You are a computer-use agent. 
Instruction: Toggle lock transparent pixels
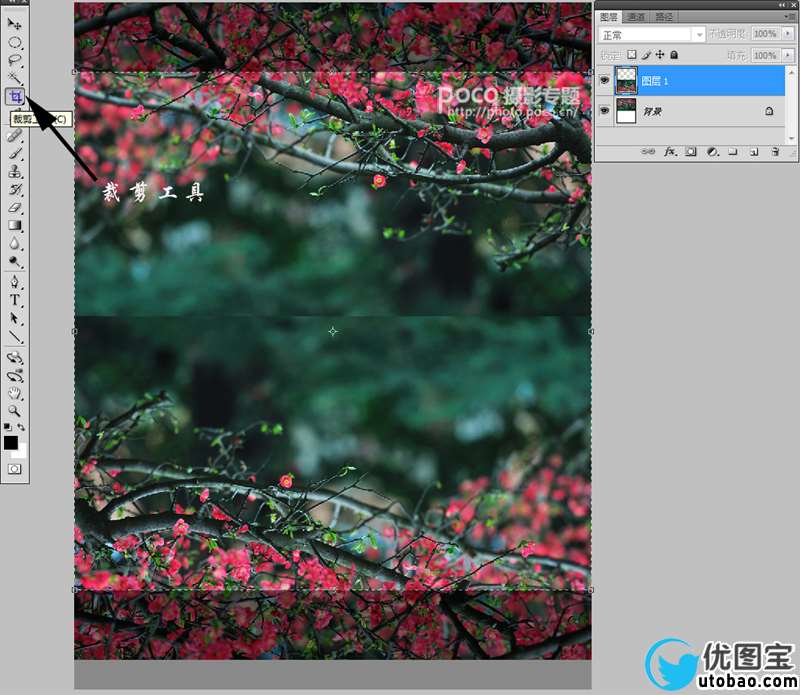pyautogui.click(x=632, y=55)
